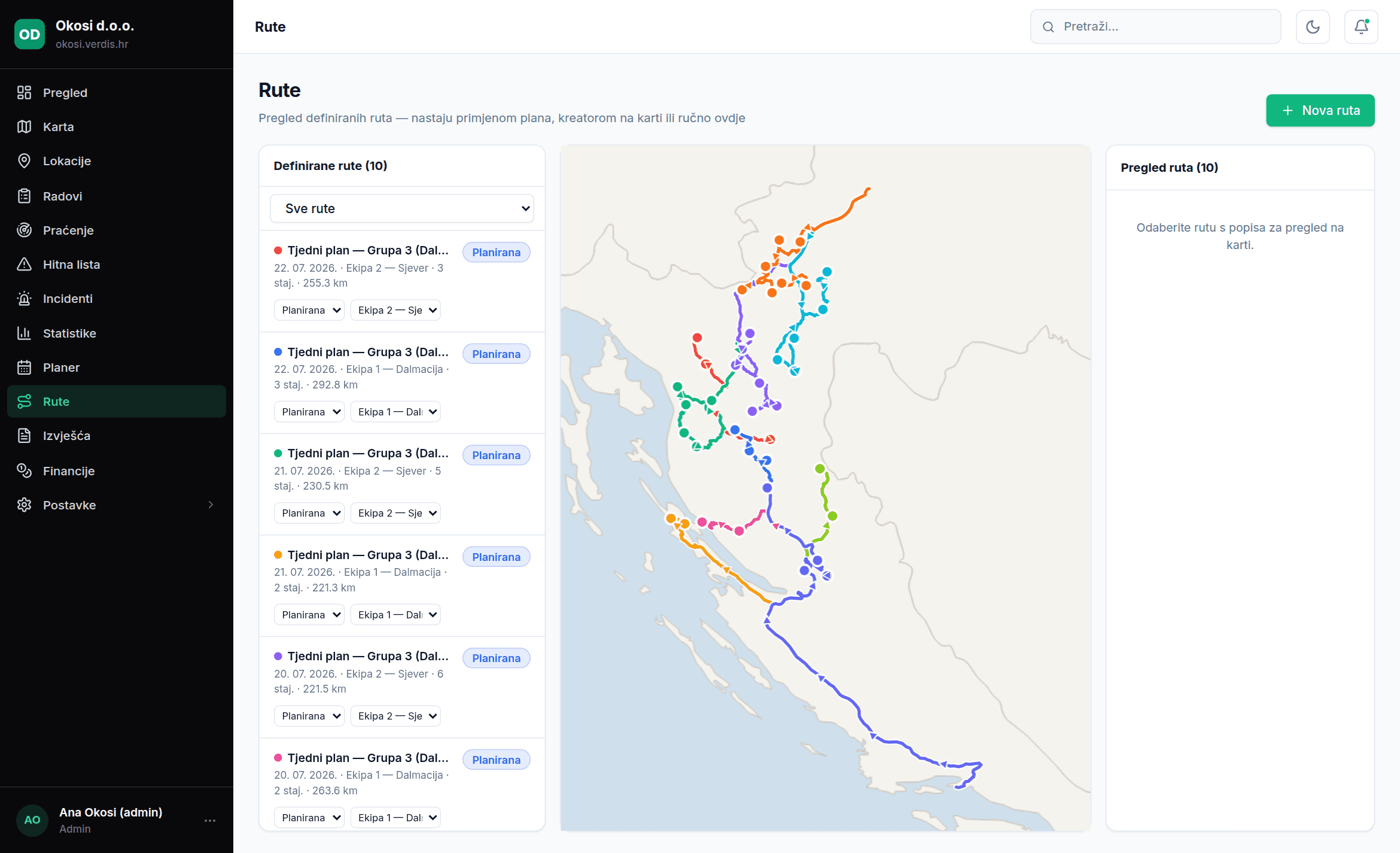Click the OD company logo
Image resolution: width=1400 pixels, height=853 pixels.
29,34
